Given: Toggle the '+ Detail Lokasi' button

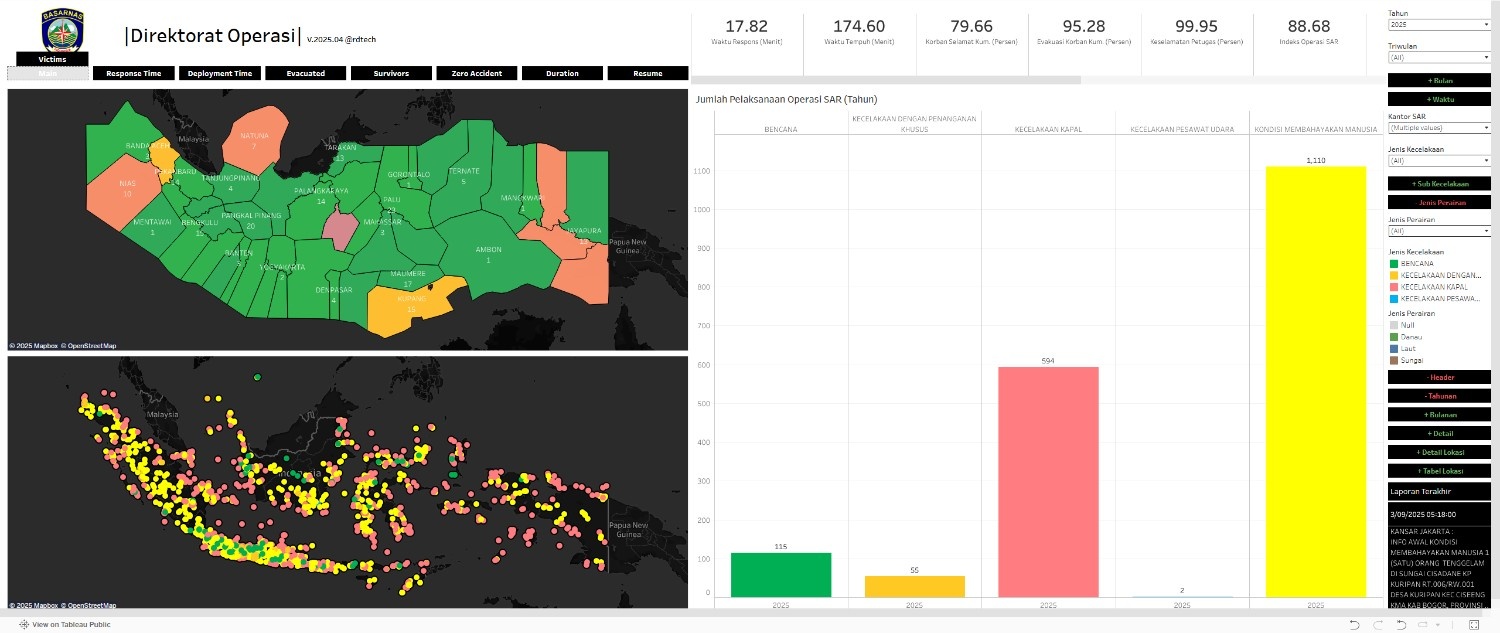Looking at the screenshot, I should 1439,452.
